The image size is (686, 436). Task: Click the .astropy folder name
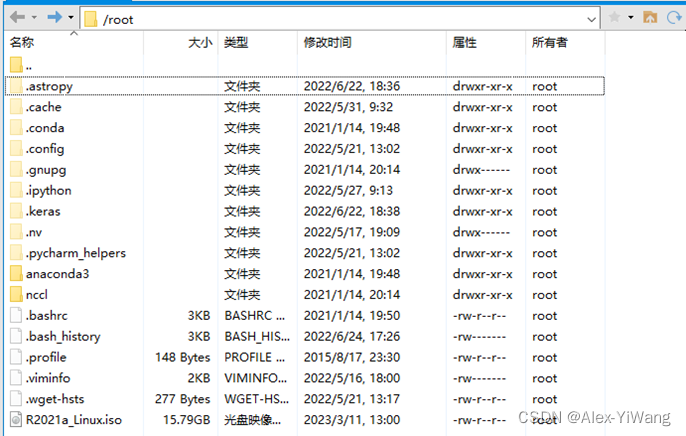tap(49, 87)
